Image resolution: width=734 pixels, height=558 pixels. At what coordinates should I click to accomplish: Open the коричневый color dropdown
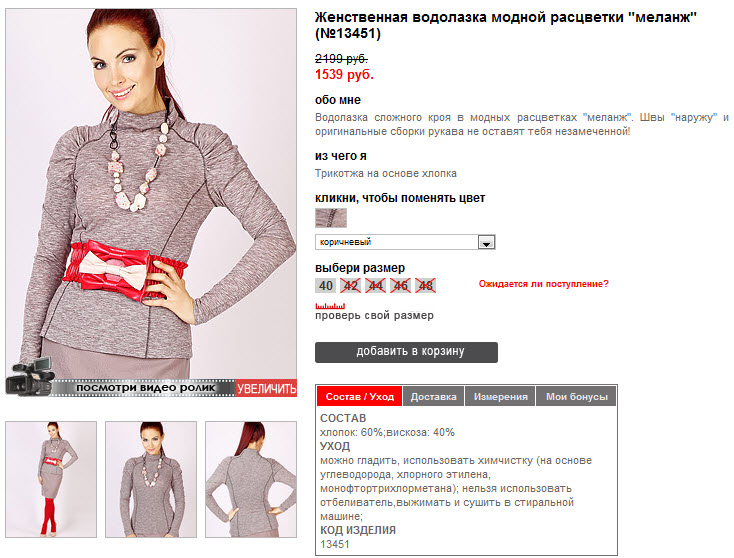click(x=405, y=242)
